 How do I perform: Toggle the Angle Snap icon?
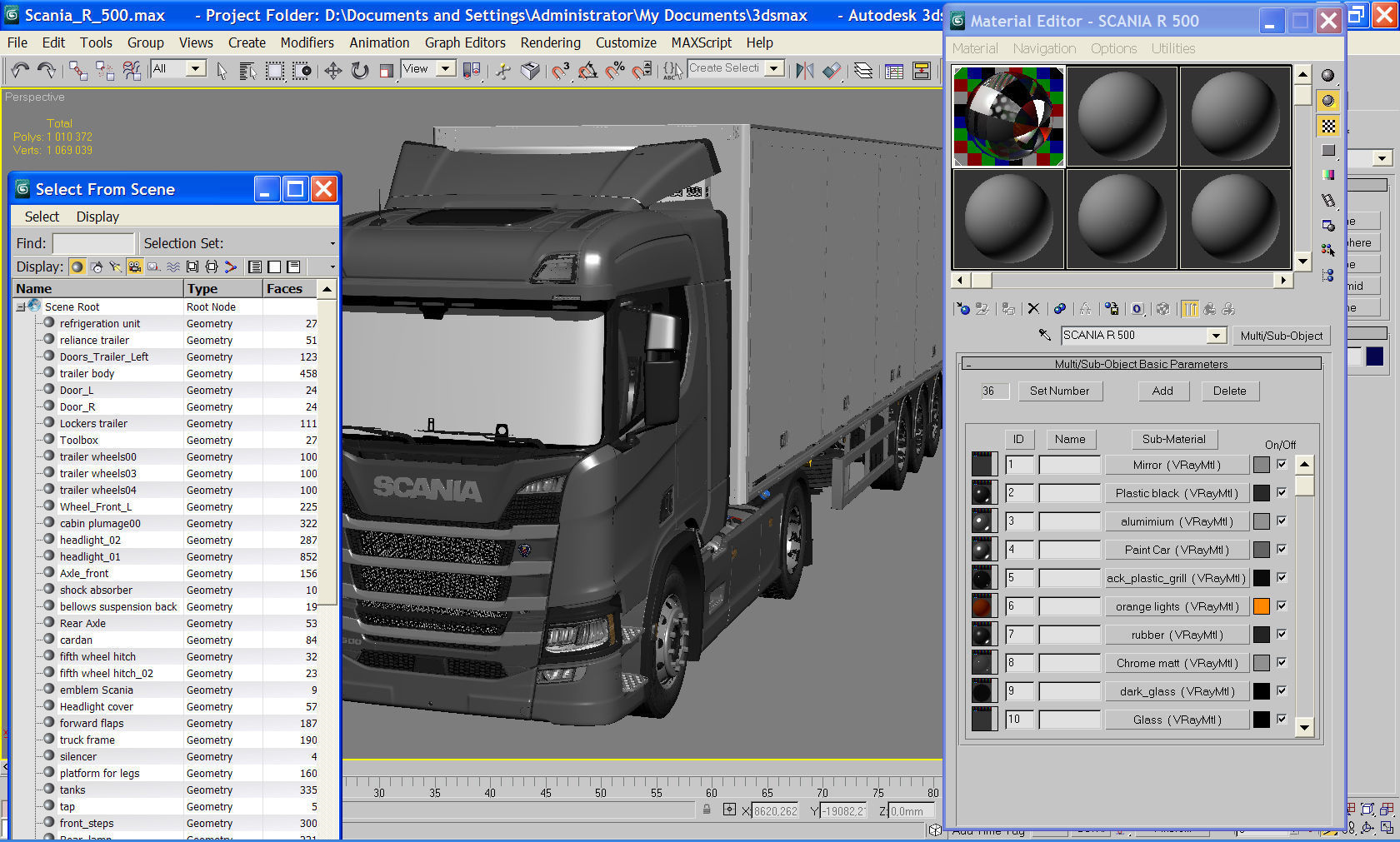point(587,71)
